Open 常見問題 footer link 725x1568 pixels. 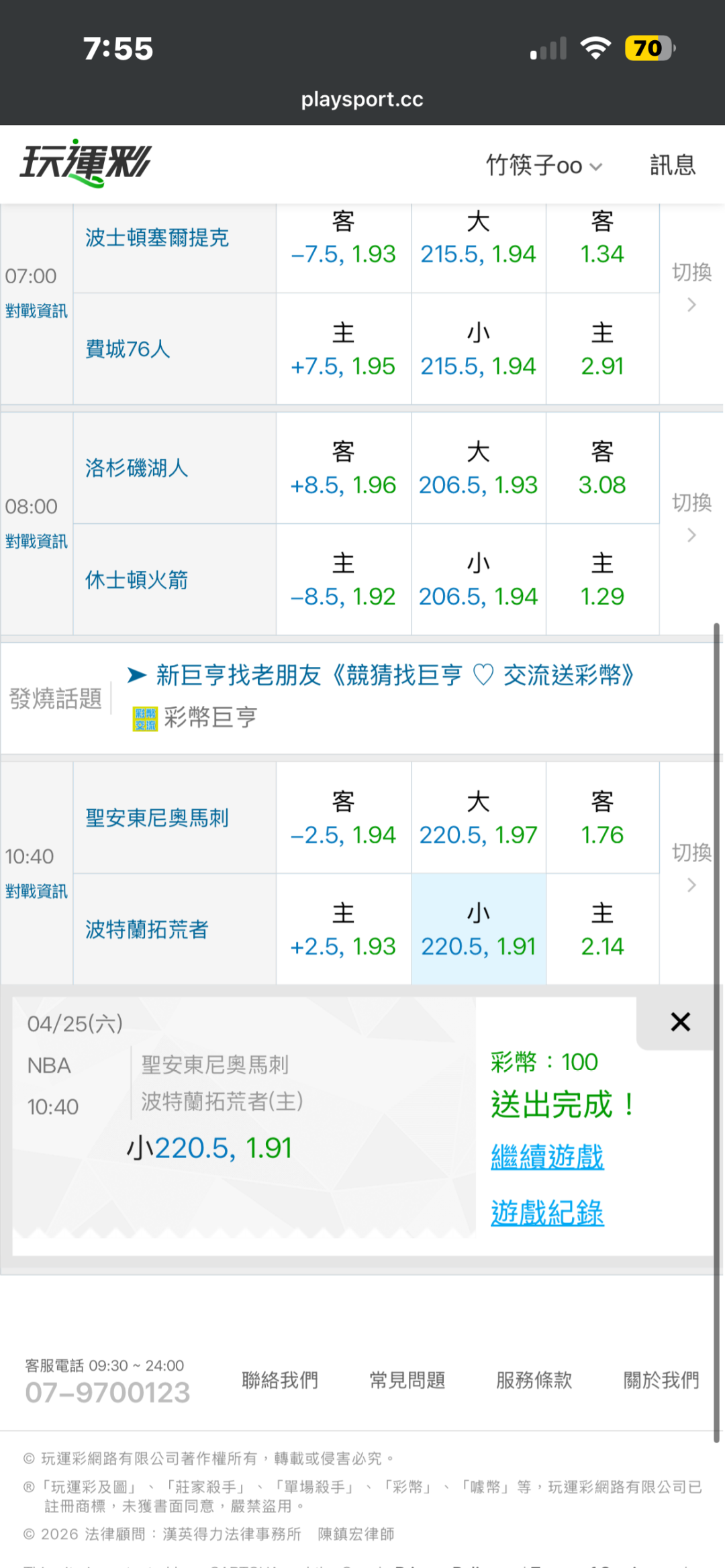pyautogui.click(x=407, y=1380)
